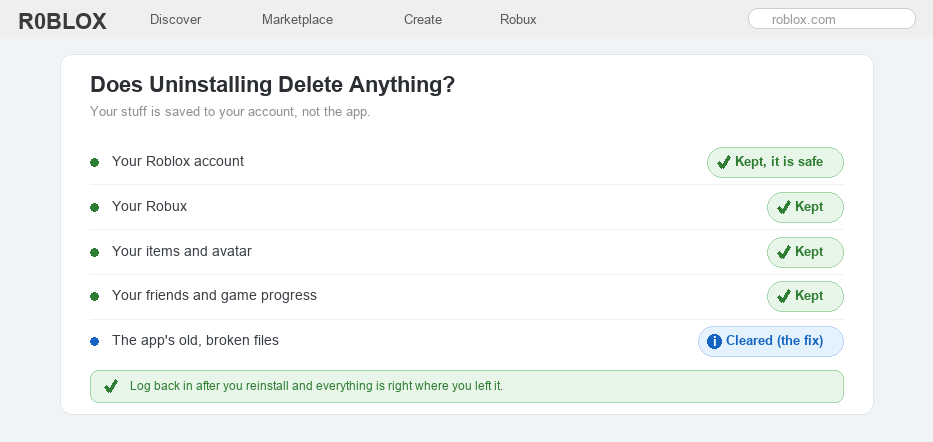This screenshot has width=933, height=442.
Task: Click checkmark icon in 'Kept, it is safe'
Action: tap(724, 162)
